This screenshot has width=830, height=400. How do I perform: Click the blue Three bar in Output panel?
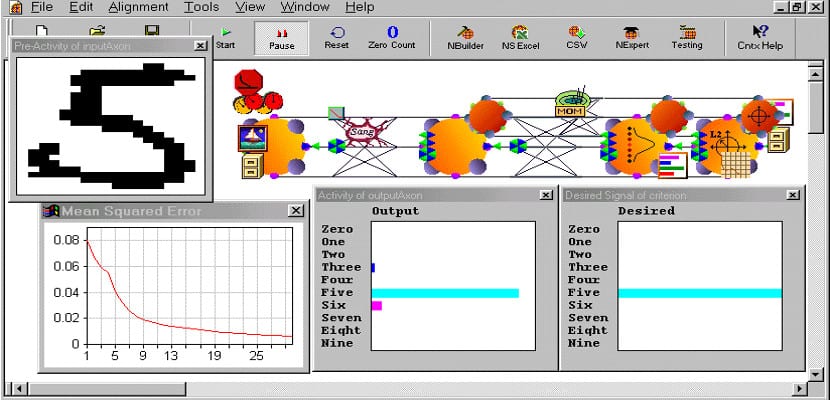point(373,268)
